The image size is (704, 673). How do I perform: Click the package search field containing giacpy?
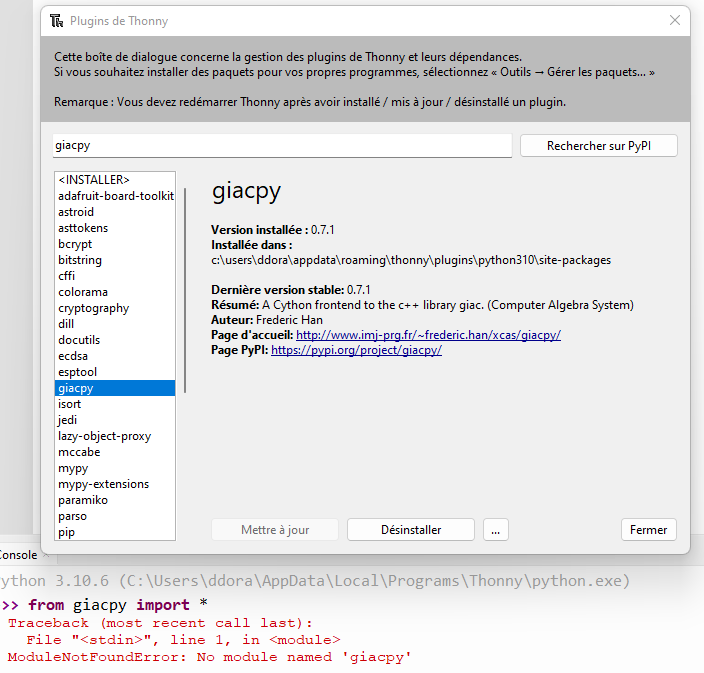282,145
